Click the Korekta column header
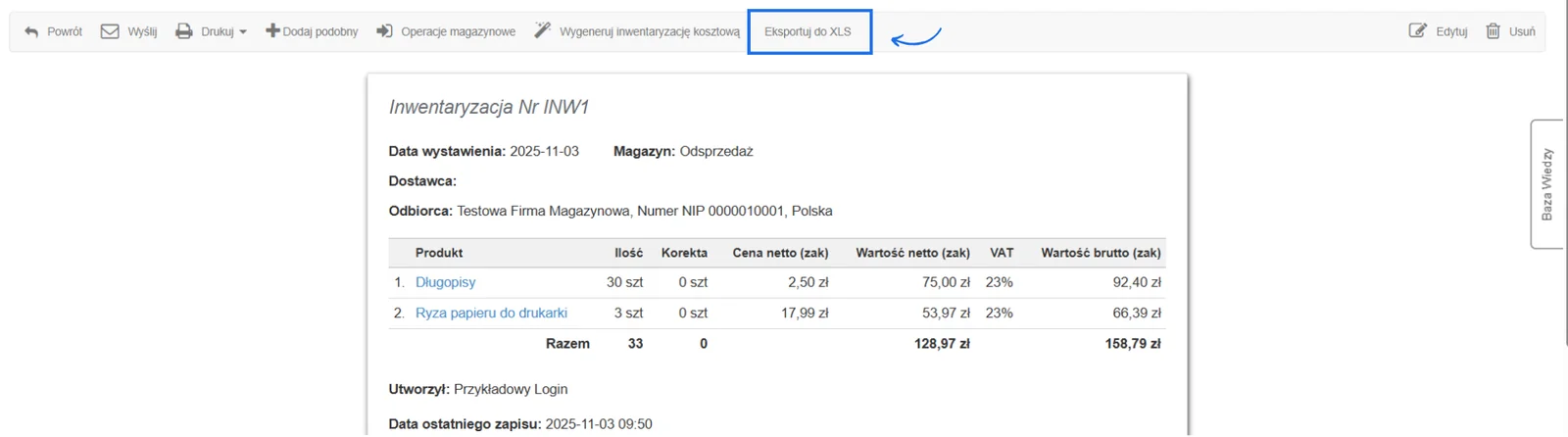1568x437 pixels. 684,253
